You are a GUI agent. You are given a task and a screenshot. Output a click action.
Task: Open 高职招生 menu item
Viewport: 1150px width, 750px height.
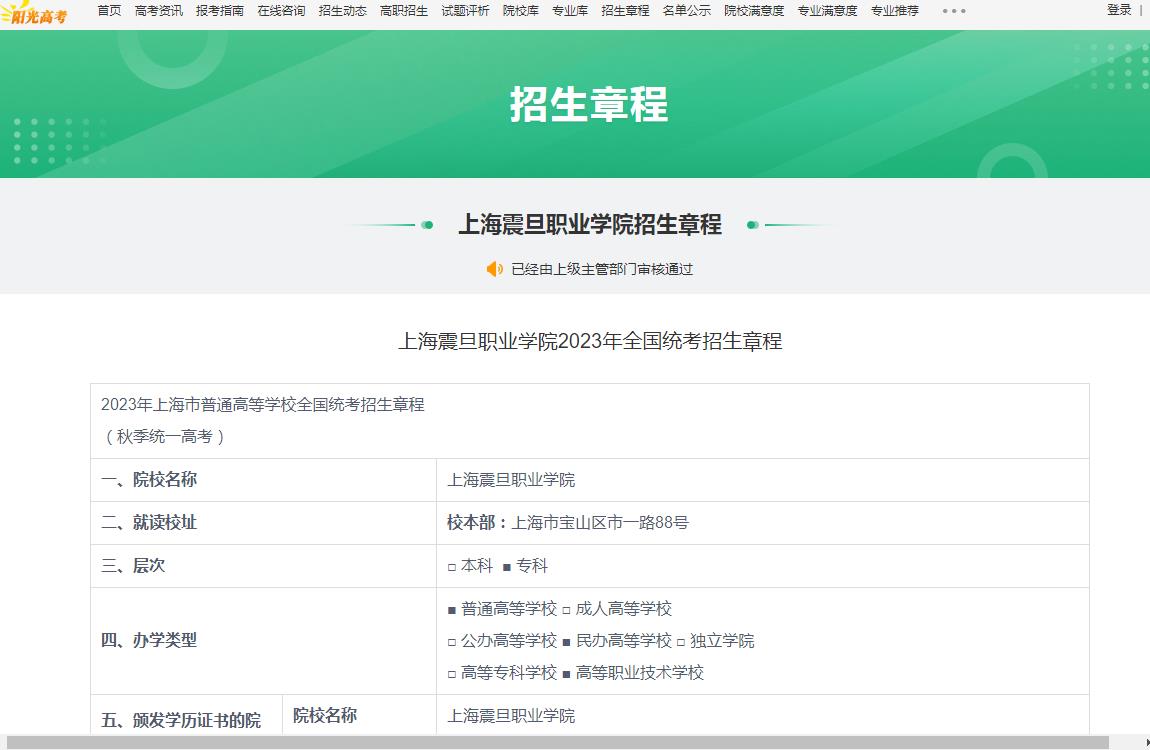coord(404,10)
